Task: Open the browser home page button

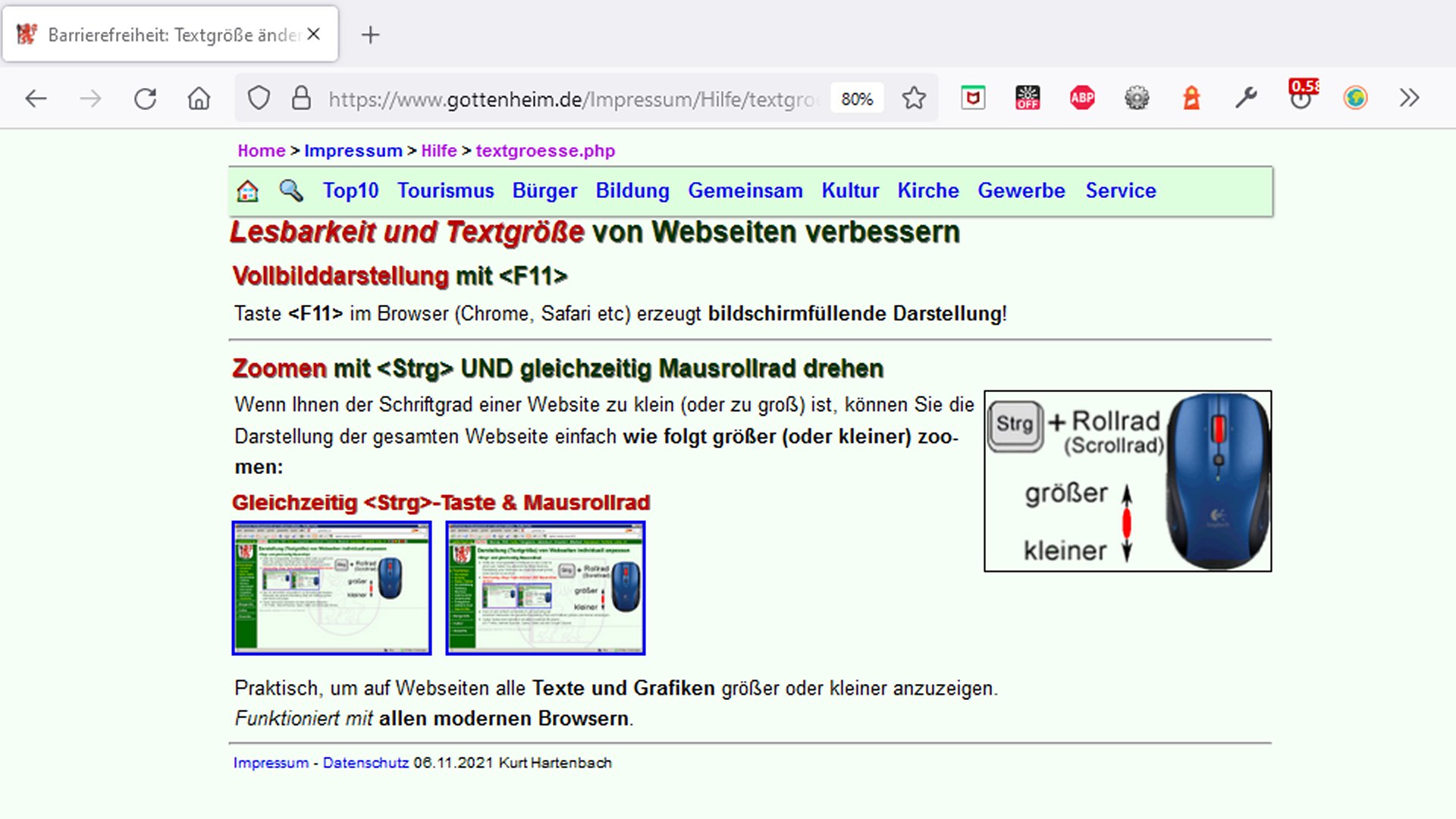Action: tap(199, 99)
